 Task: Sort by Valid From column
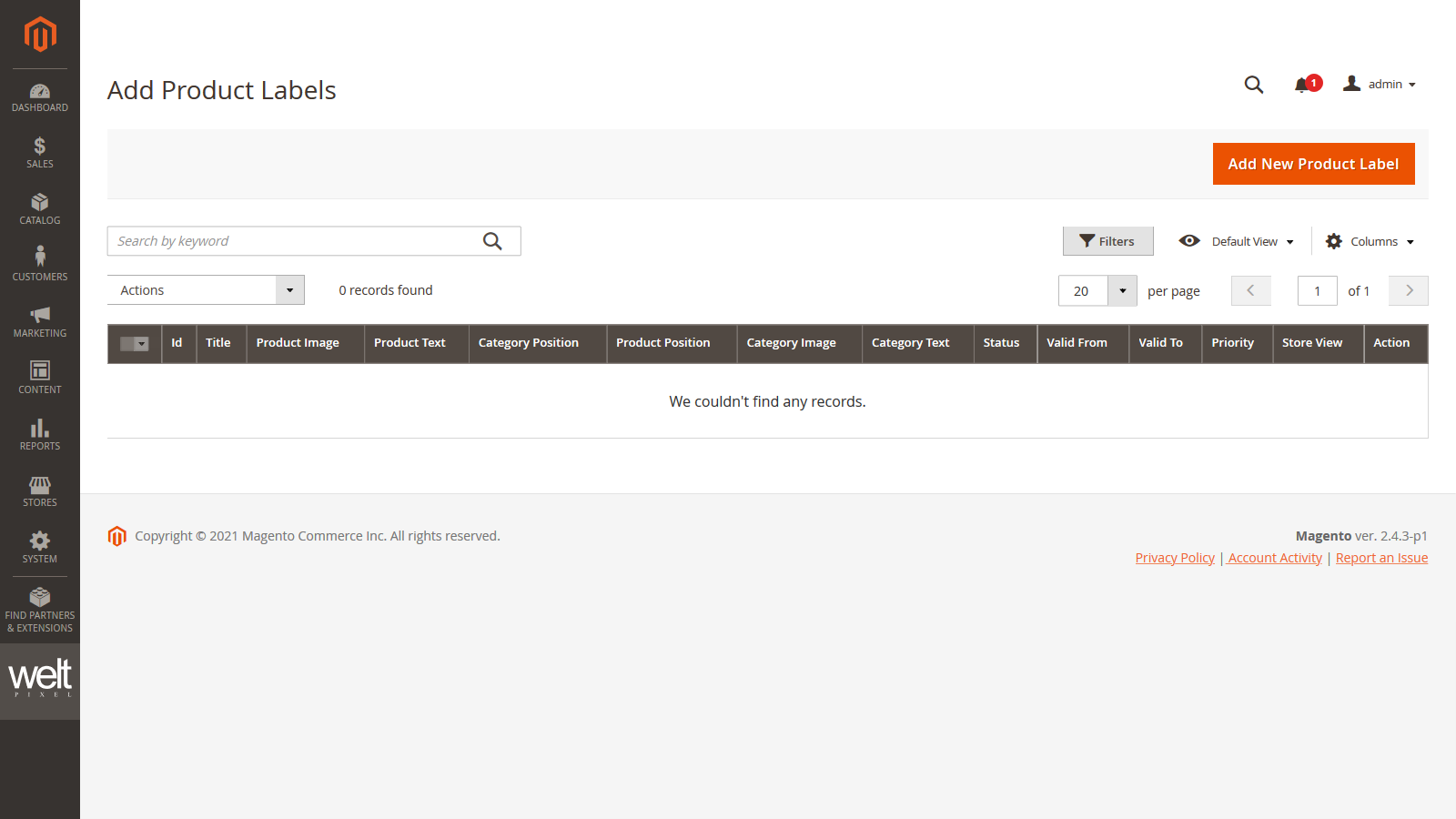tap(1083, 343)
